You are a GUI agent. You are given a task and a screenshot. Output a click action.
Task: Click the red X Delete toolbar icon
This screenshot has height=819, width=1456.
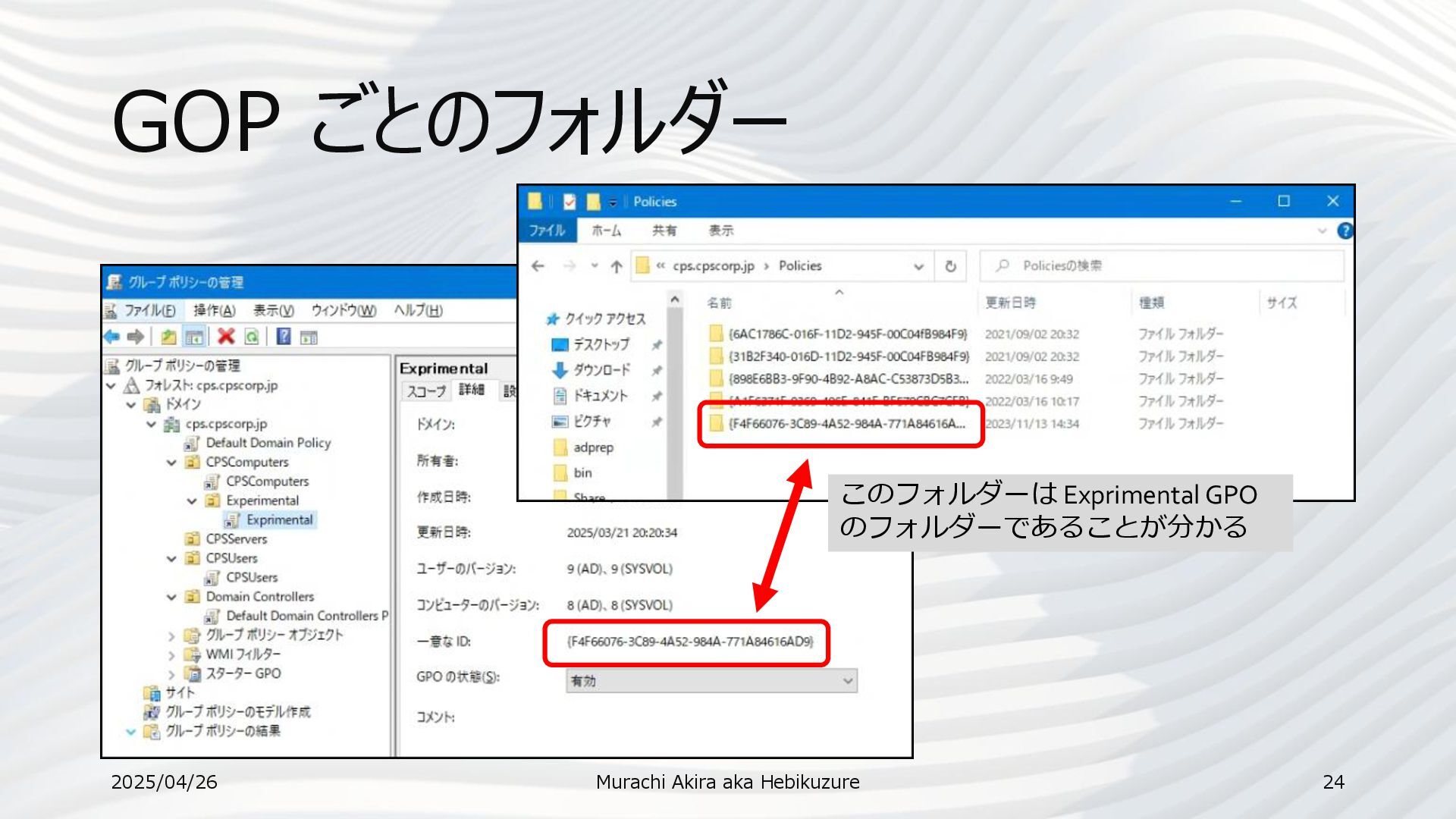[x=226, y=337]
